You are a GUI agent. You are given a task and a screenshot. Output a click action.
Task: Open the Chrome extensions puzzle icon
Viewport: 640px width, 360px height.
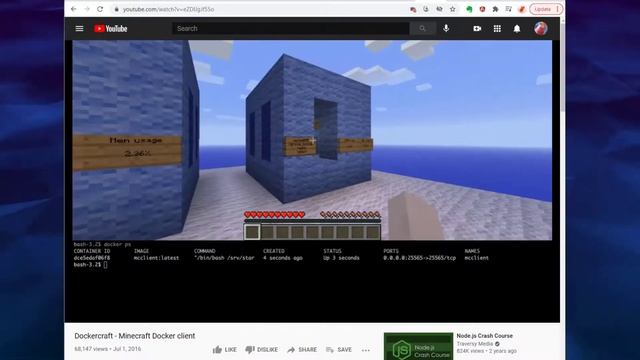tap(496, 9)
